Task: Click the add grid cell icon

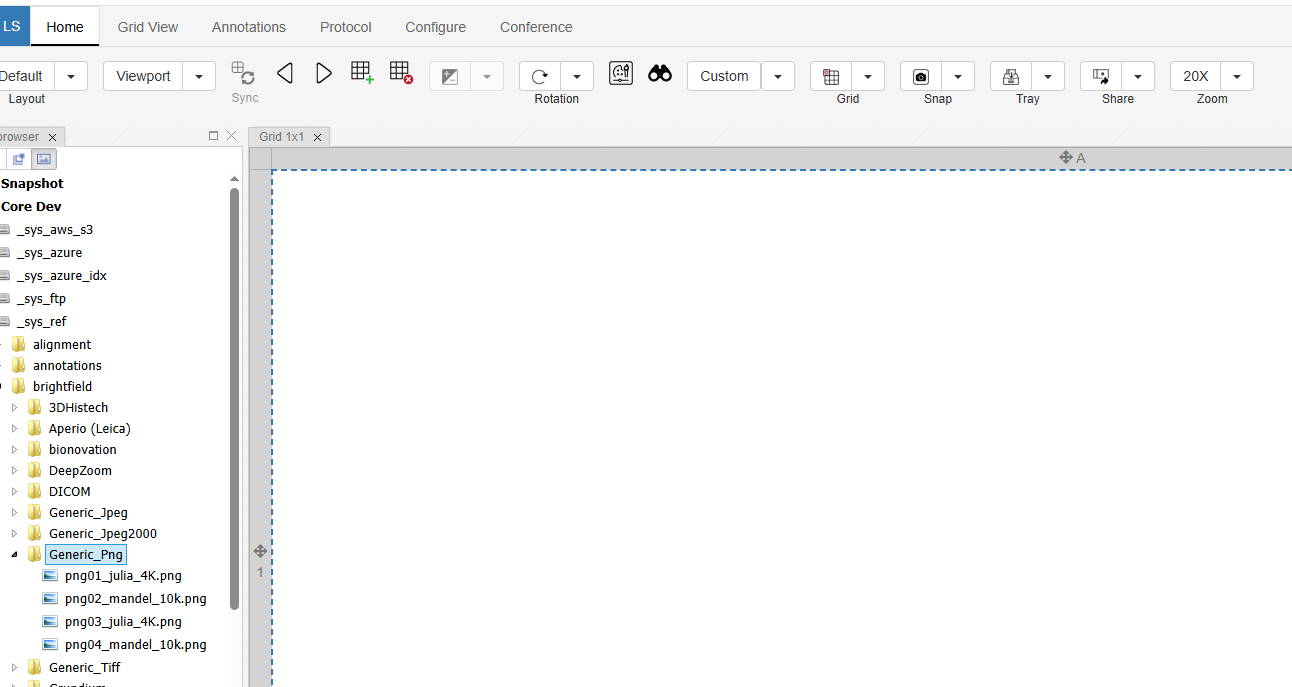Action: [362, 73]
